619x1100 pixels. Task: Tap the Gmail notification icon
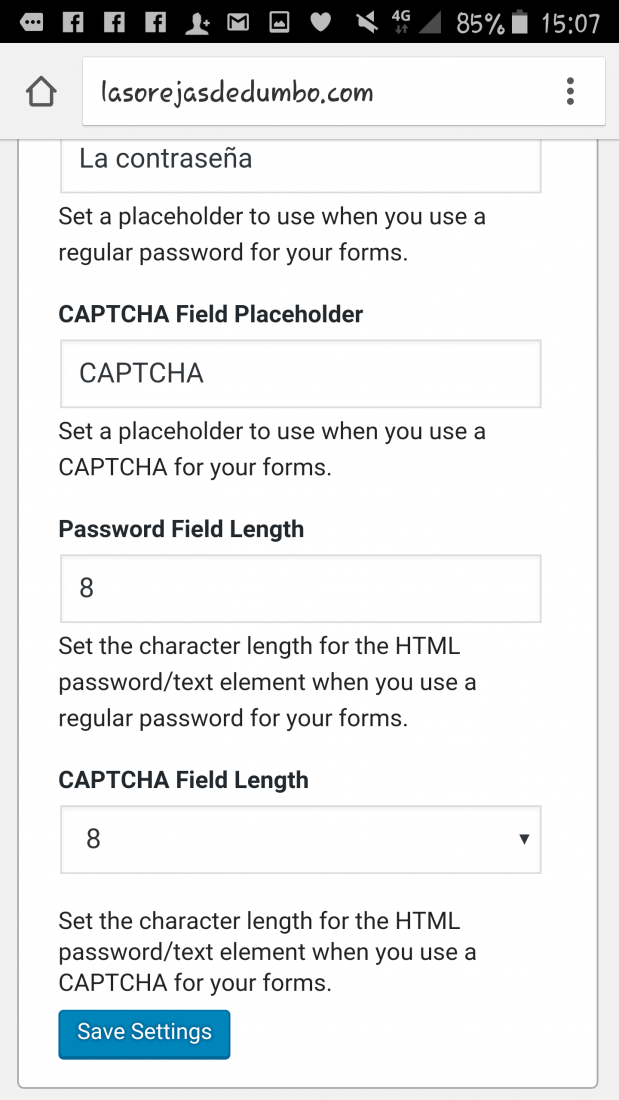point(239,22)
